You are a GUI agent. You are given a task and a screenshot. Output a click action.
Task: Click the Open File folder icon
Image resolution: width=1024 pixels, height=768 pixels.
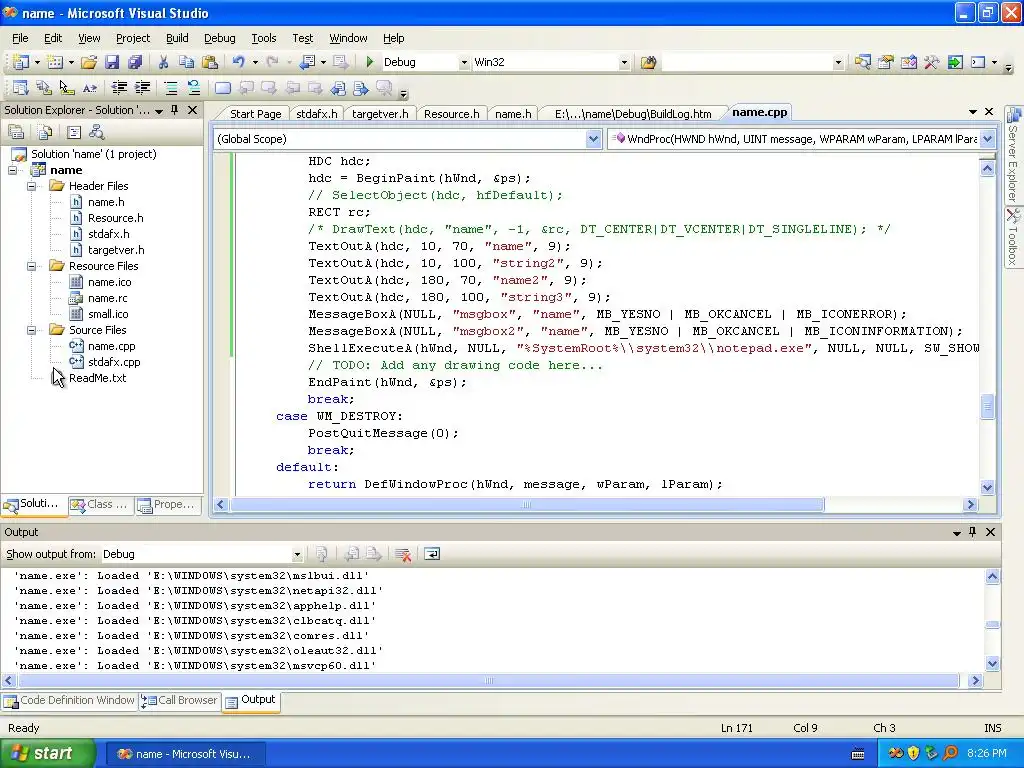(x=89, y=62)
